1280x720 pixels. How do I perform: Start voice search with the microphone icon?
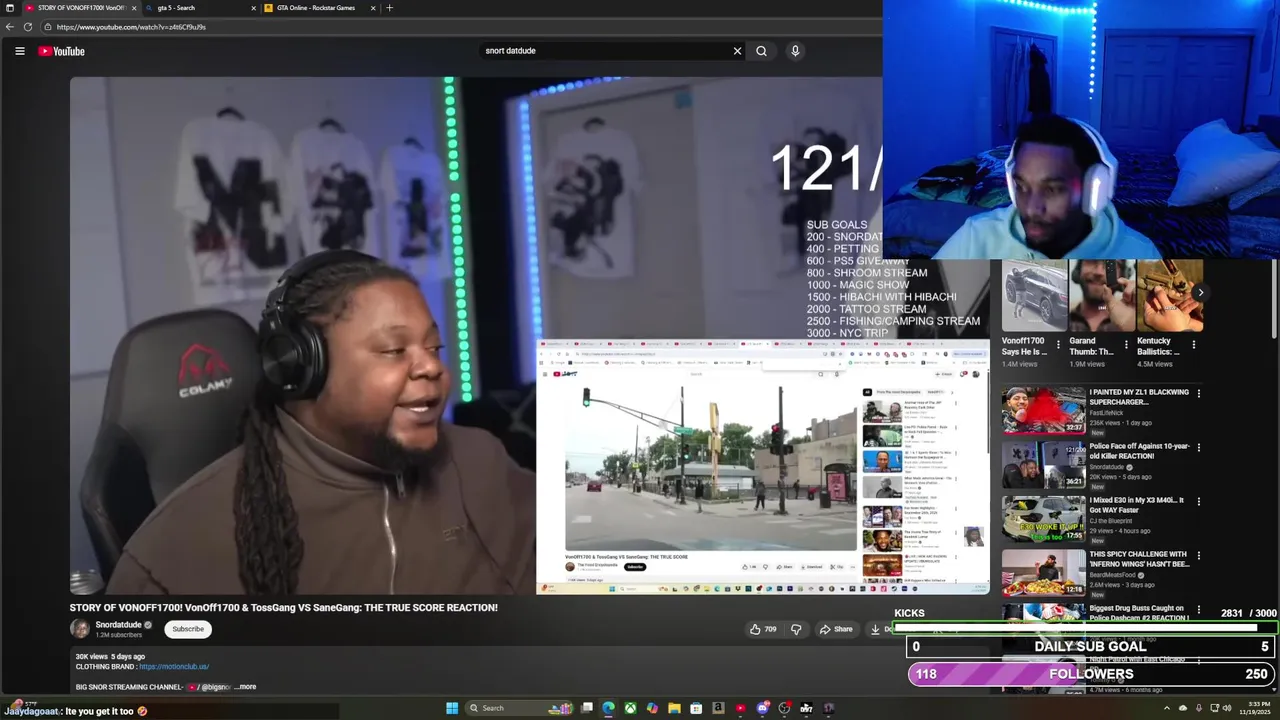[x=795, y=51]
